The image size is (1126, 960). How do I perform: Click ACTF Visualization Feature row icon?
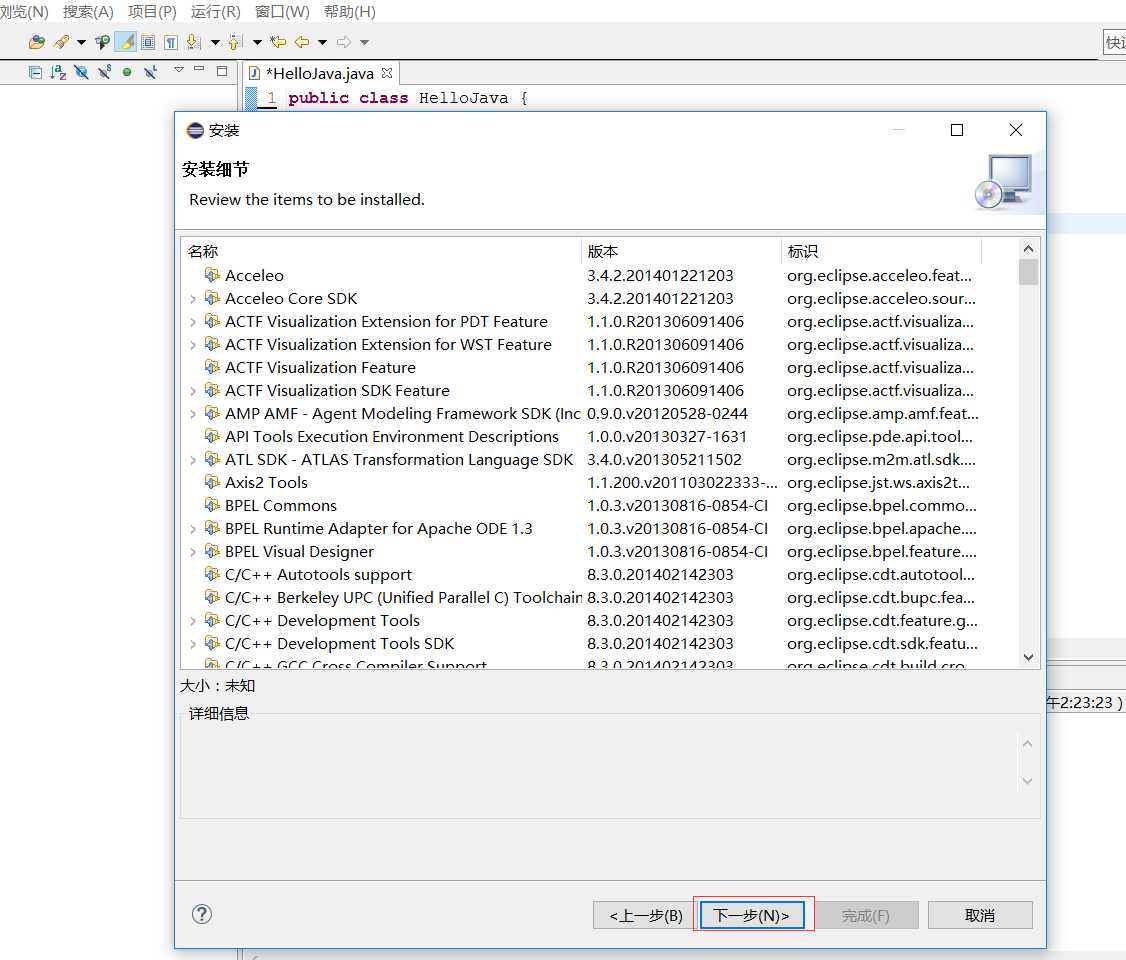click(x=212, y=367)
